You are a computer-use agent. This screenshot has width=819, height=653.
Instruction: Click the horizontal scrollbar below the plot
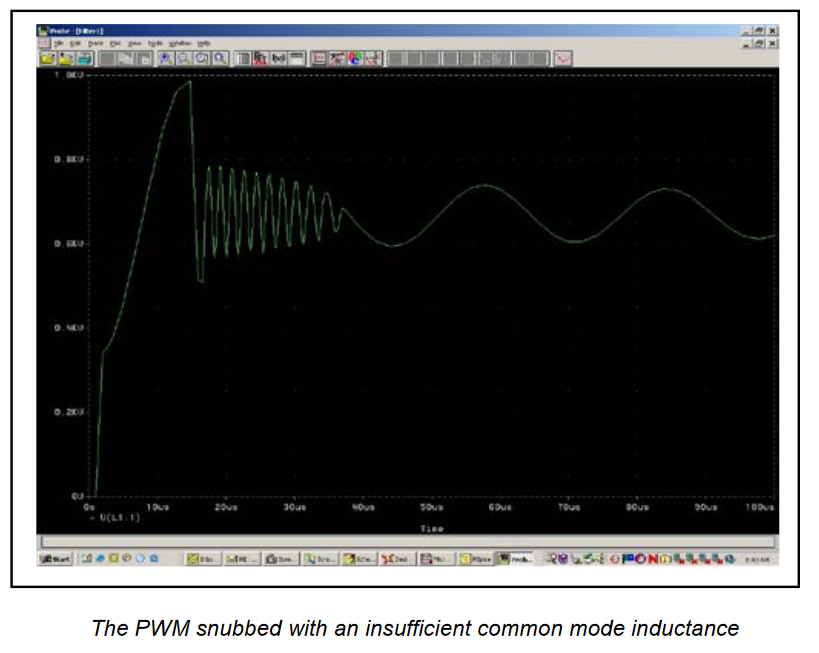coord(407,542)
